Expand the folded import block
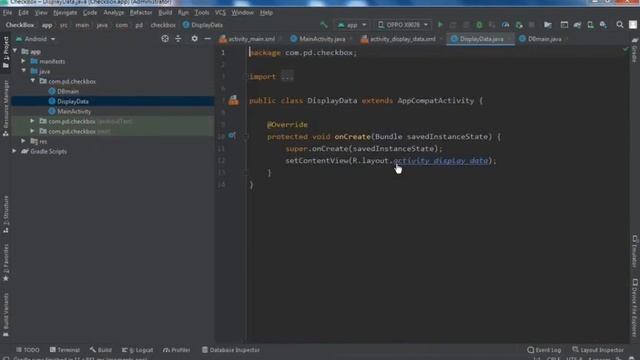 point(287,76)
